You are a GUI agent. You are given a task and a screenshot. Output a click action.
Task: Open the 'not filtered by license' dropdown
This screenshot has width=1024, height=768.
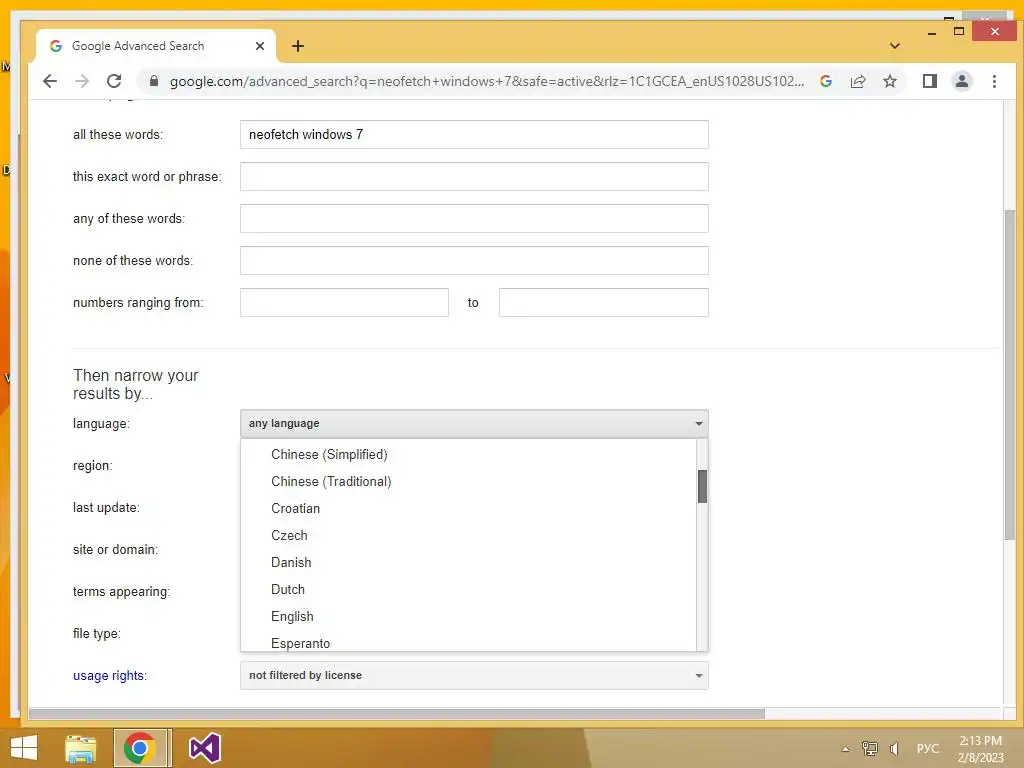(x=474, y=675)
